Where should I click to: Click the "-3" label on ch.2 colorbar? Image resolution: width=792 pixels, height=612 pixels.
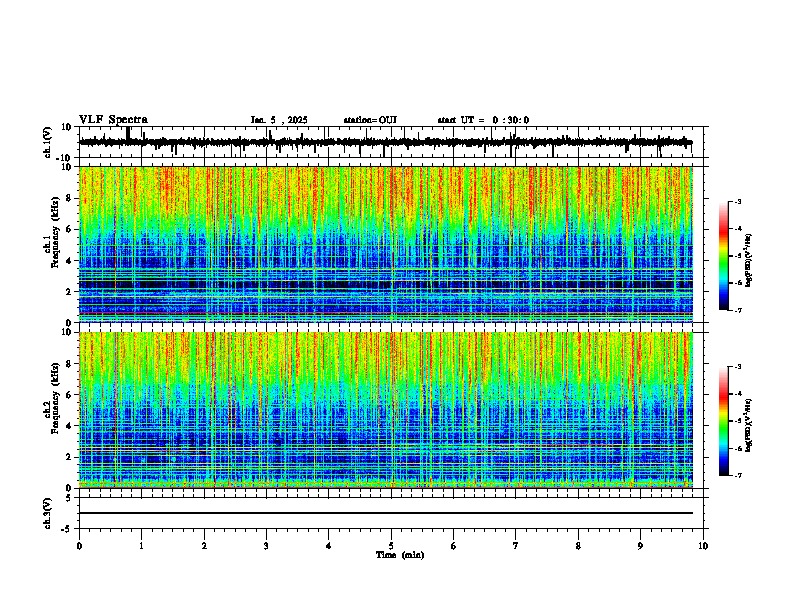(x=737, y=367)
